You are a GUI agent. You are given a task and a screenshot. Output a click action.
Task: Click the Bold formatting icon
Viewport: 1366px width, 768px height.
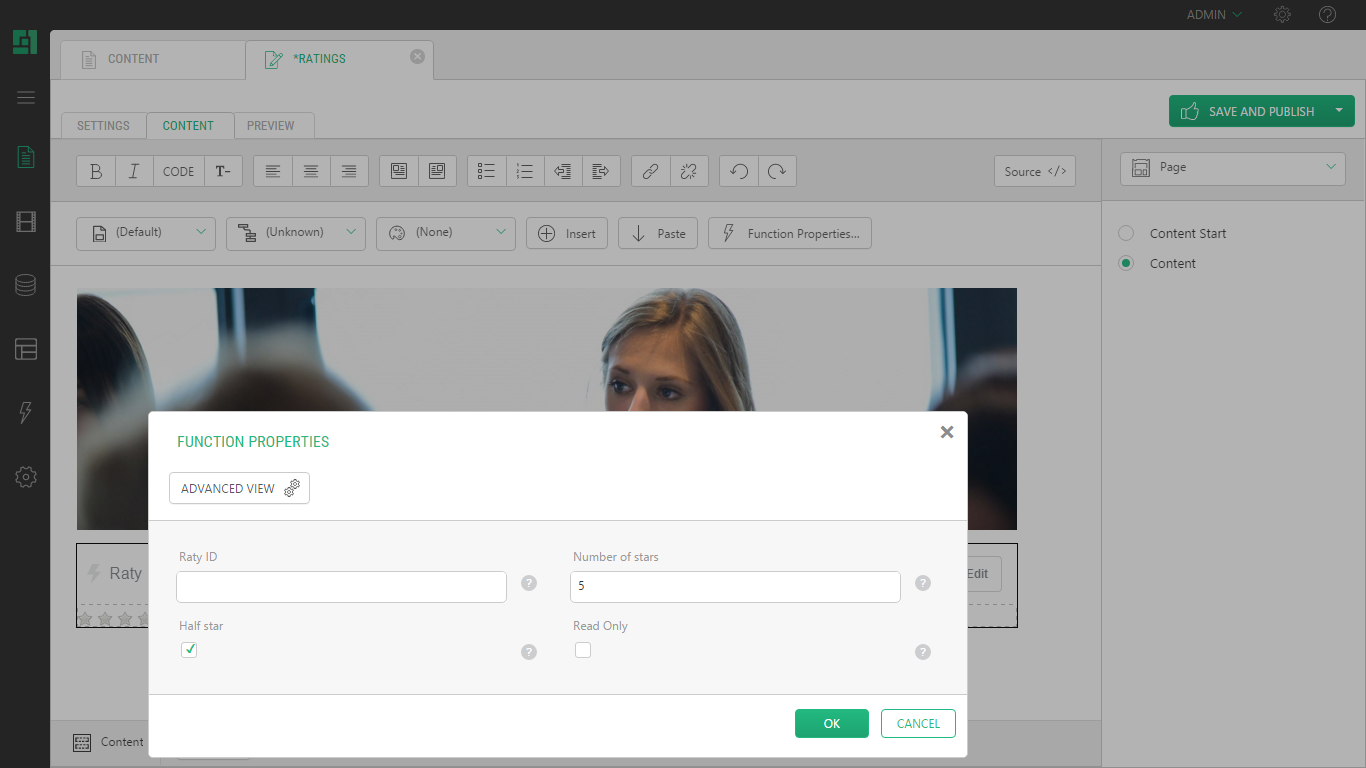click(96, 171)
